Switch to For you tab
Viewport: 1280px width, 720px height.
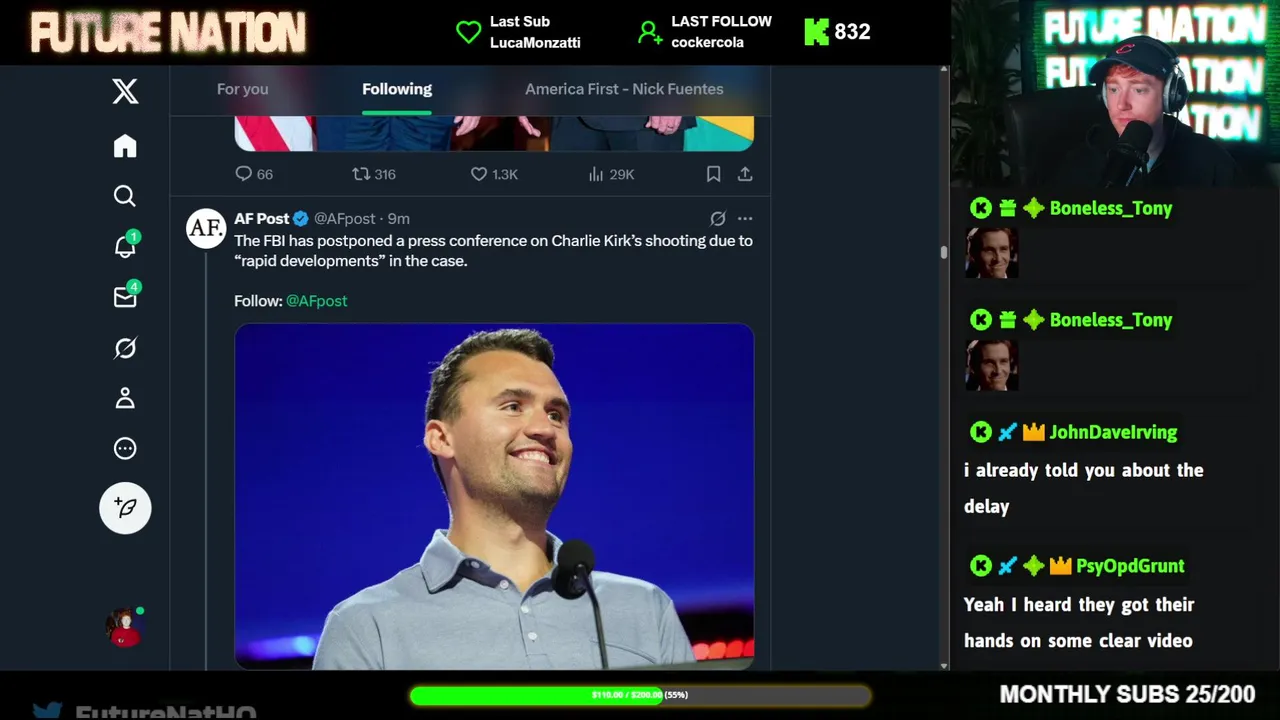pos(242,89)
